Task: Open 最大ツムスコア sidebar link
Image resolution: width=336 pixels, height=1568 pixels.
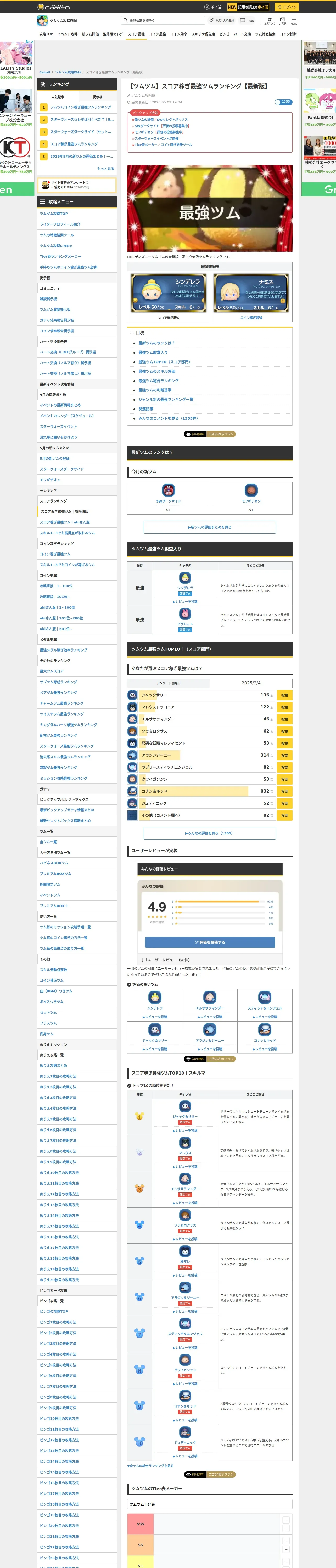Action: (52, 671)
